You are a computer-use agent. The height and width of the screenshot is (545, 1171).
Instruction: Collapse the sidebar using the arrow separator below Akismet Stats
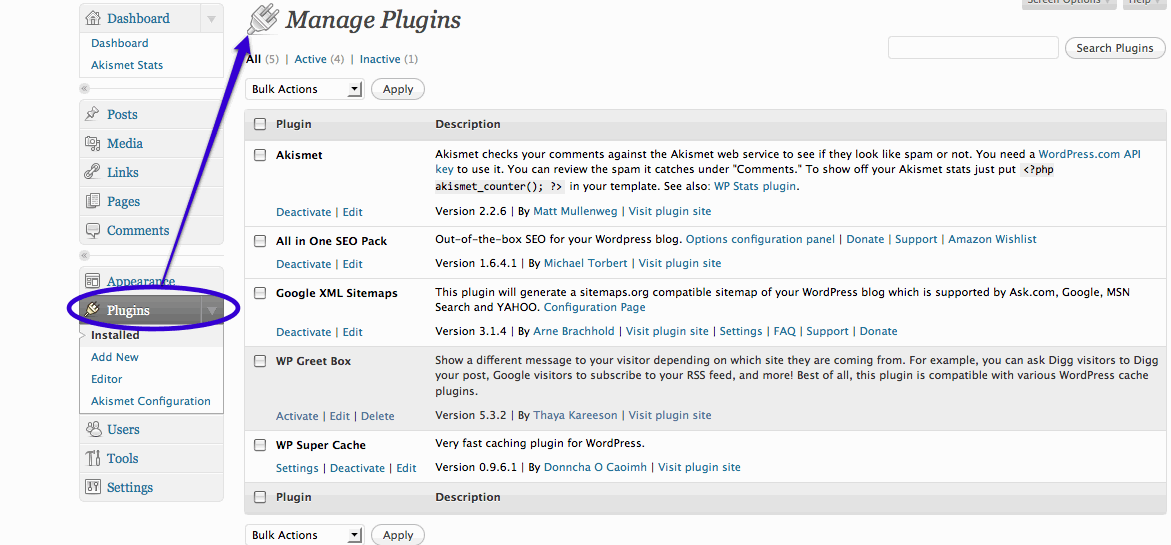tap(84, 89)
